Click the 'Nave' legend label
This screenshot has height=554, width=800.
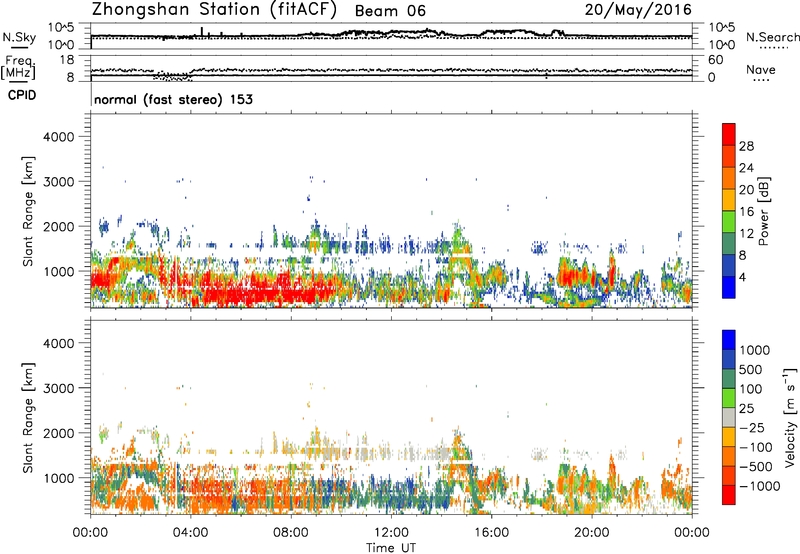point(761,69)
